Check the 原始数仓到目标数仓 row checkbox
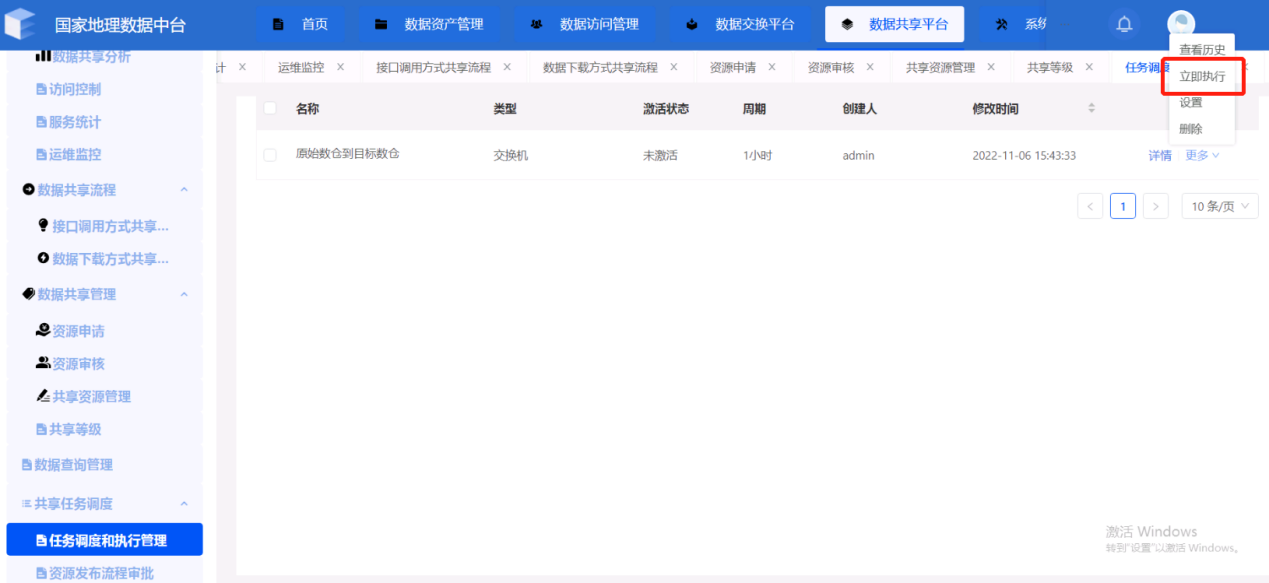 pos(270,155)
